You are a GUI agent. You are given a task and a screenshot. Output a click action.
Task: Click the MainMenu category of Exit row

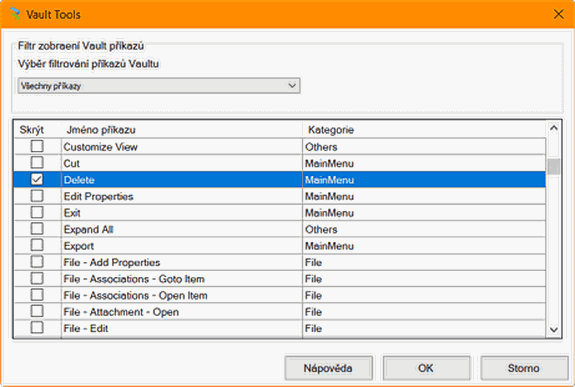click(x=329, y=213)
